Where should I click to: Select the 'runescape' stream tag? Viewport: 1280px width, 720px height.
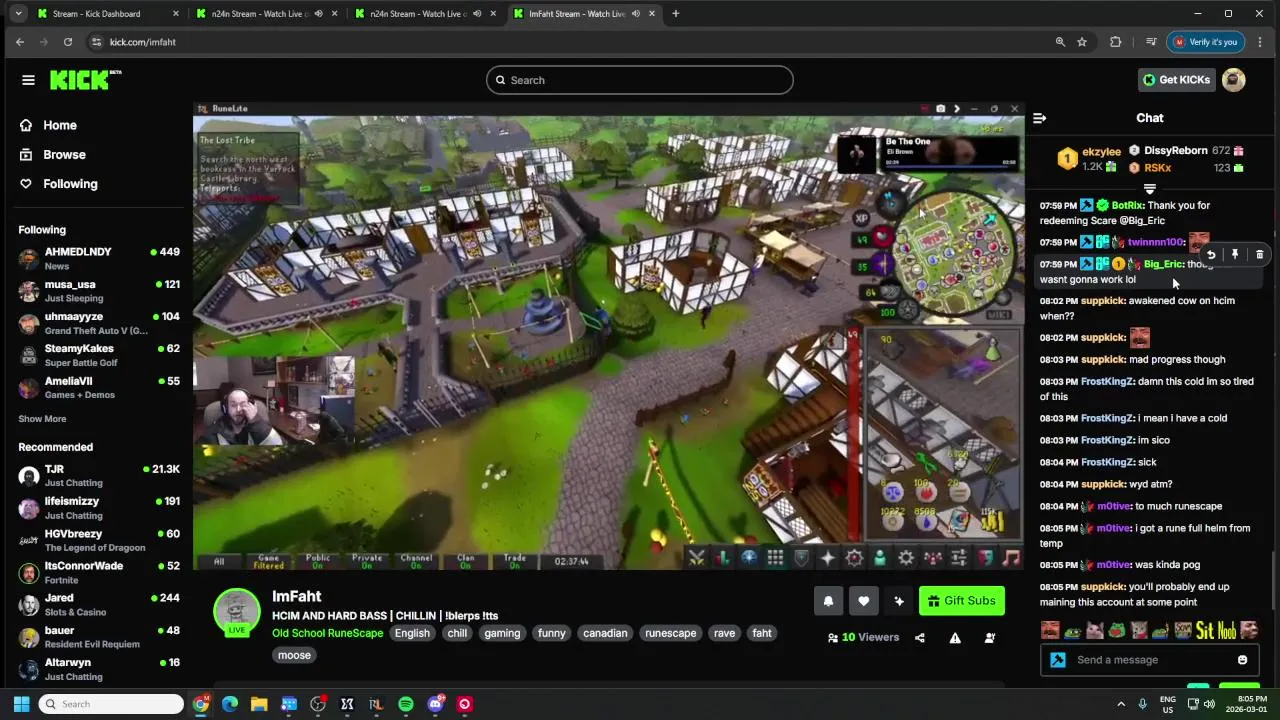tap(671, 633)
